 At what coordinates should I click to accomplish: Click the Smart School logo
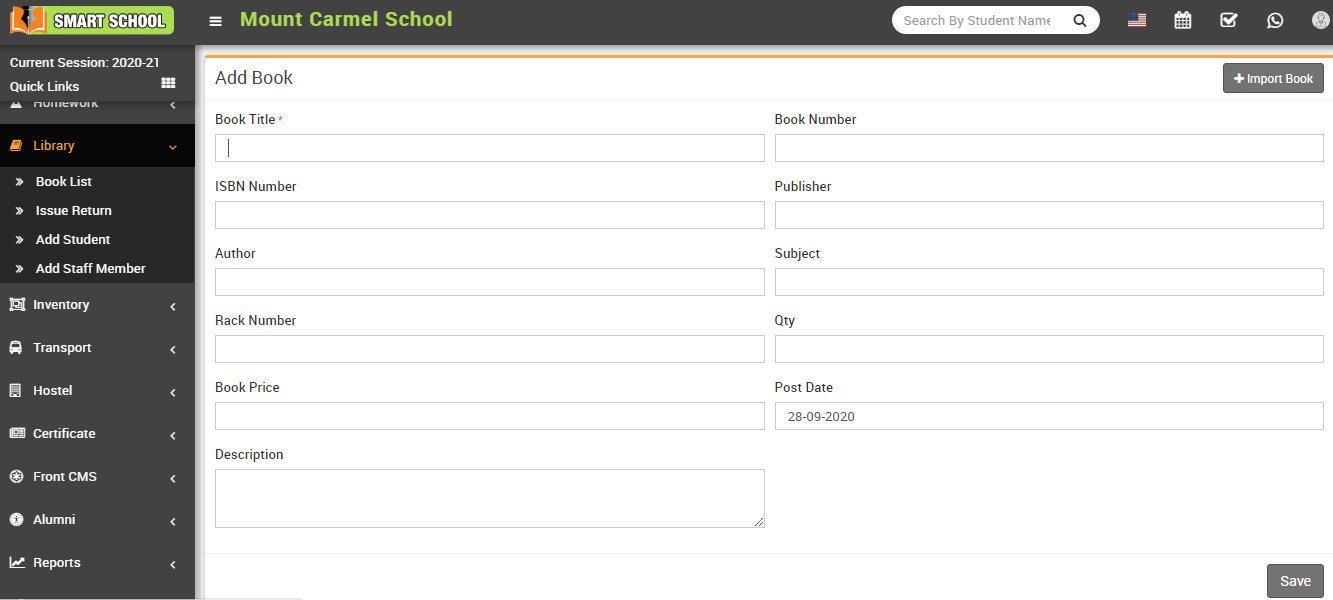pyautogui.click(x=90, y=19)
